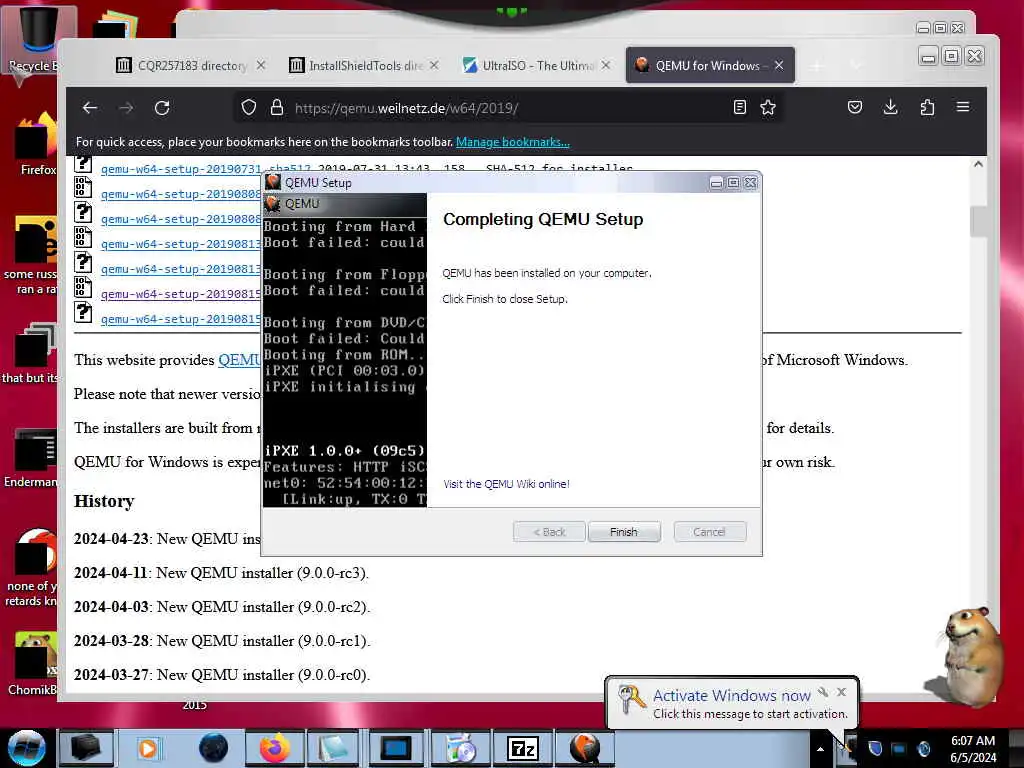Close the Activate Windows balloon
This screenshot has height=768, width=1024.
841,692
